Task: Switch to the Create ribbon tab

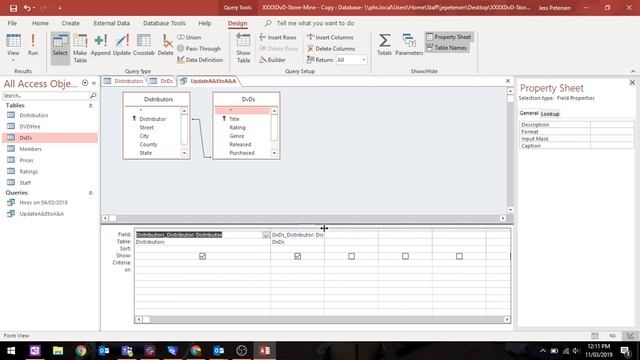Action: point(71,23)
